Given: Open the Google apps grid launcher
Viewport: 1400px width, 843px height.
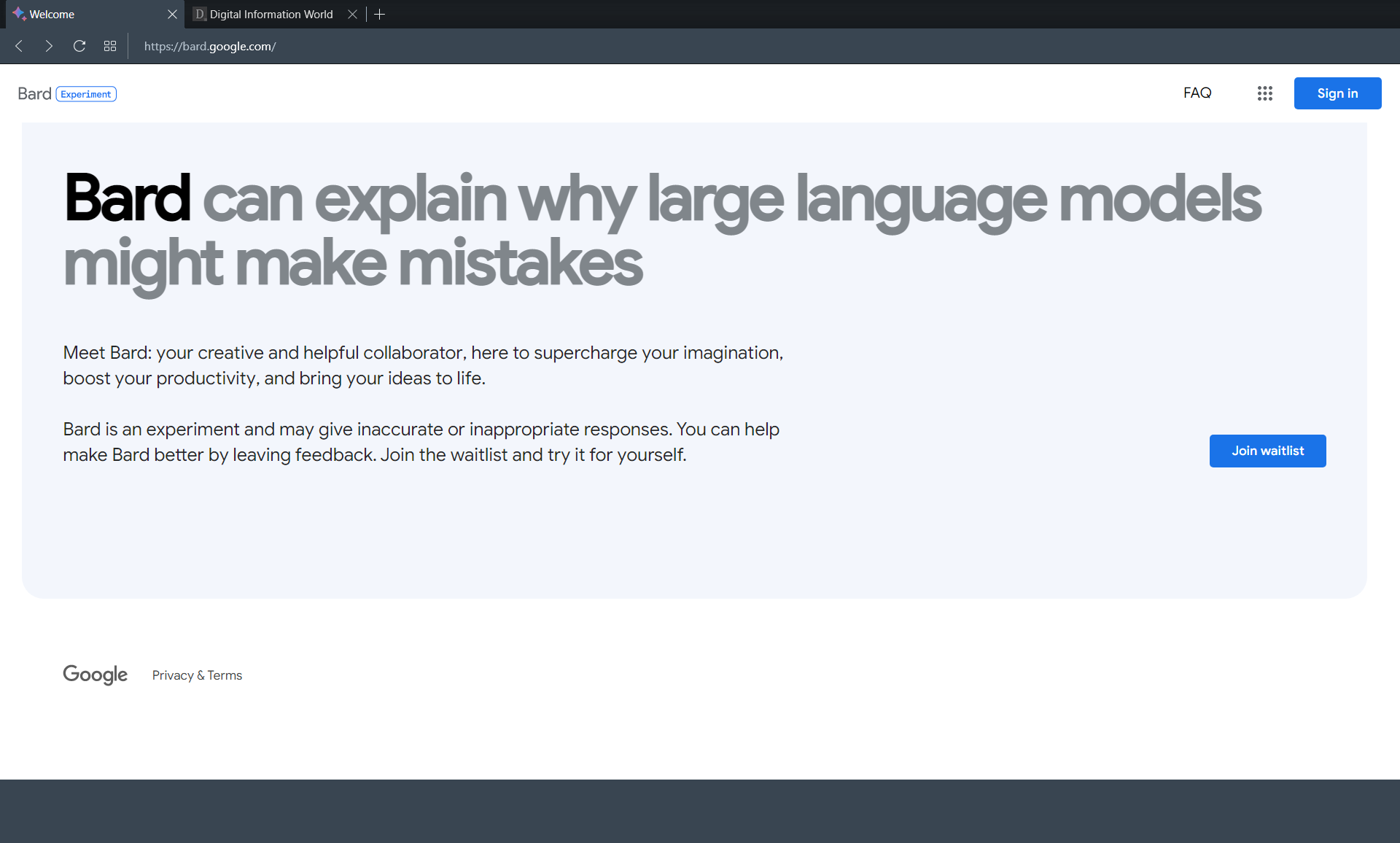Looking at the screenshot, I should coord(1264,93).
